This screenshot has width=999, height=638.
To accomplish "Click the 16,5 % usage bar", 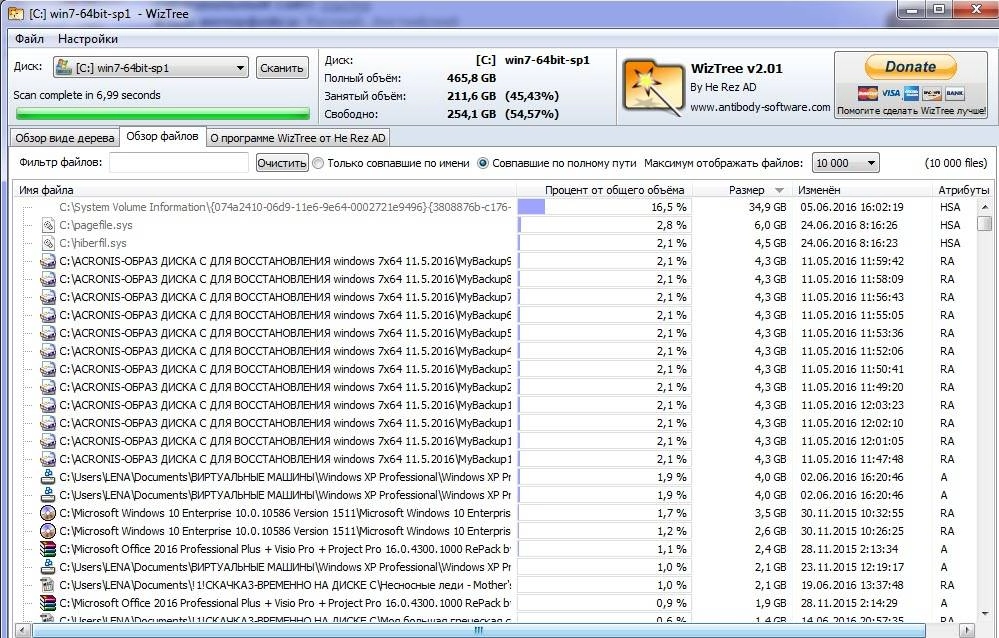I will click(x=531, y=207).
